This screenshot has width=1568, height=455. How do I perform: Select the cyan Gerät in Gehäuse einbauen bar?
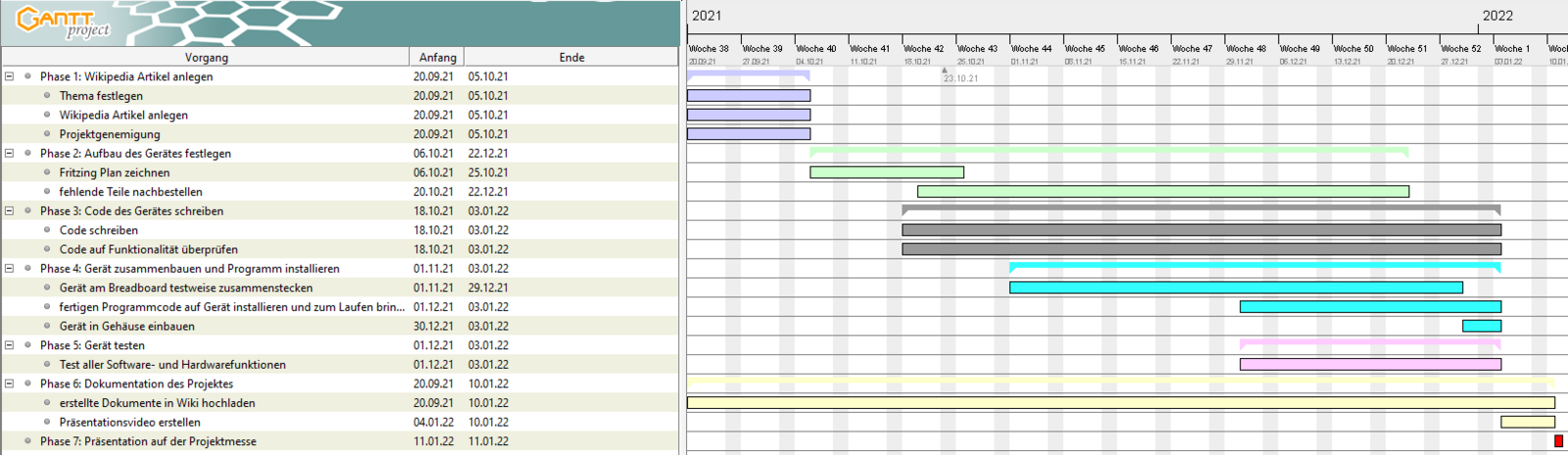click(1481, 327)
